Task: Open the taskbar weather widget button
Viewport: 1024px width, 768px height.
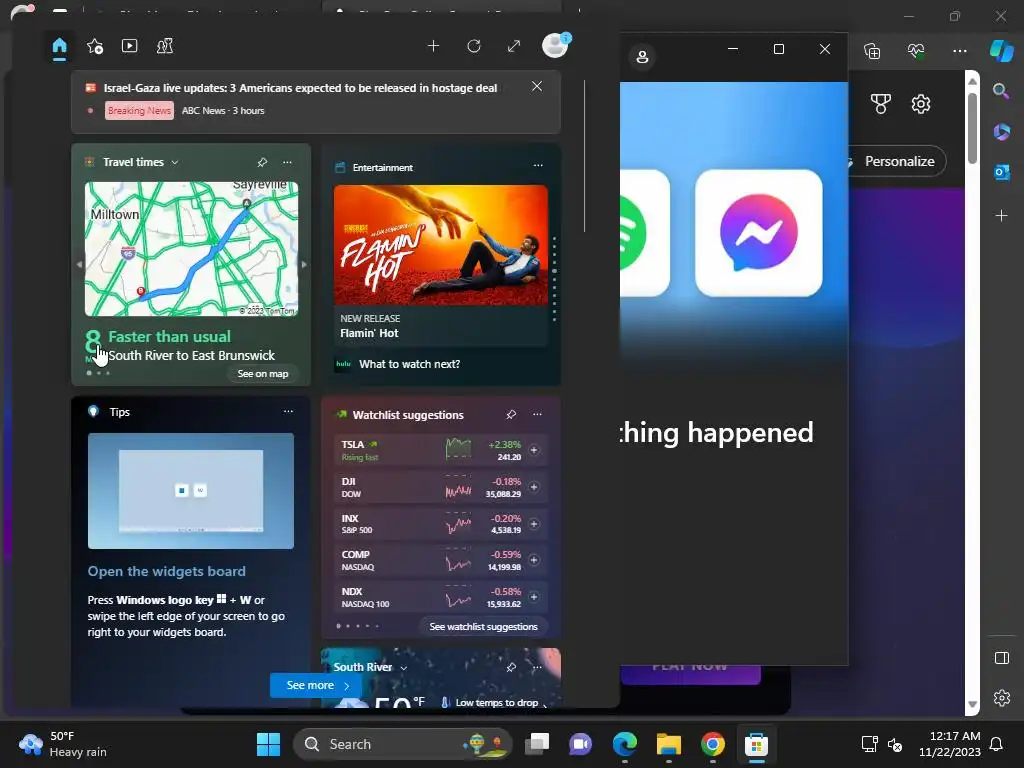Action: pyautogui.click(x=63, y=744)
